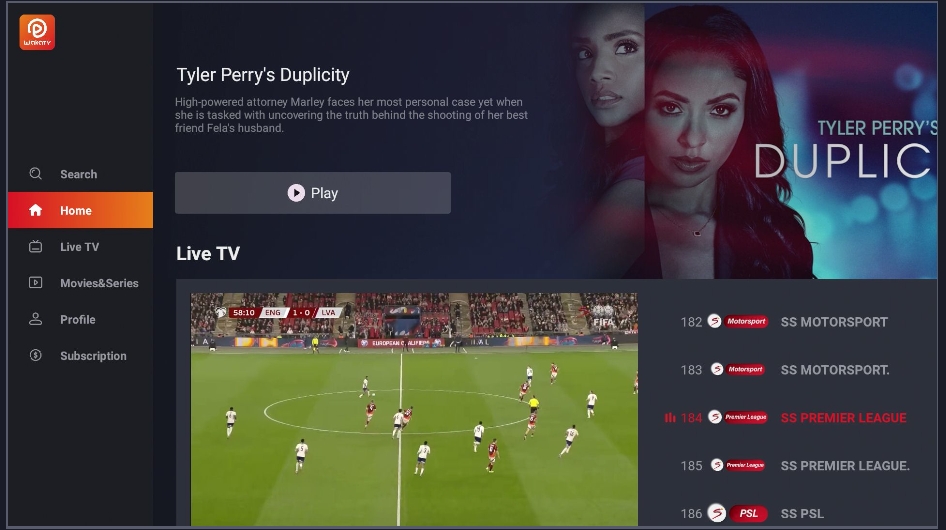The width and height of the screenshot is (946, 530).
Task: Select the Home house icon
Action: [x=36, y=210]
